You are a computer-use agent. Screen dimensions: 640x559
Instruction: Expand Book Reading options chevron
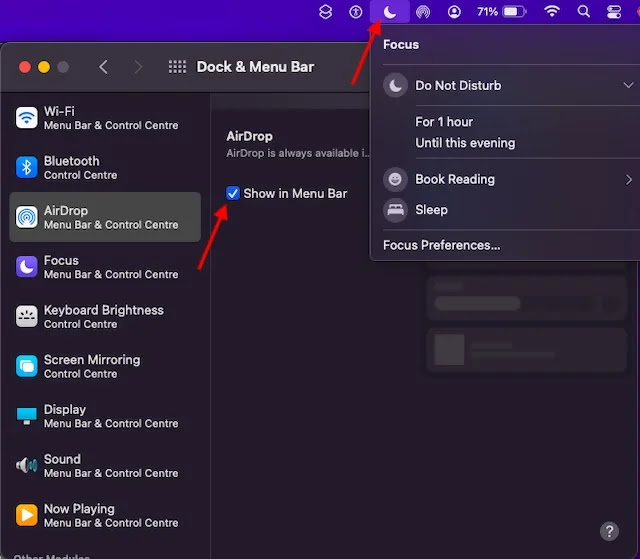[629, 180]
